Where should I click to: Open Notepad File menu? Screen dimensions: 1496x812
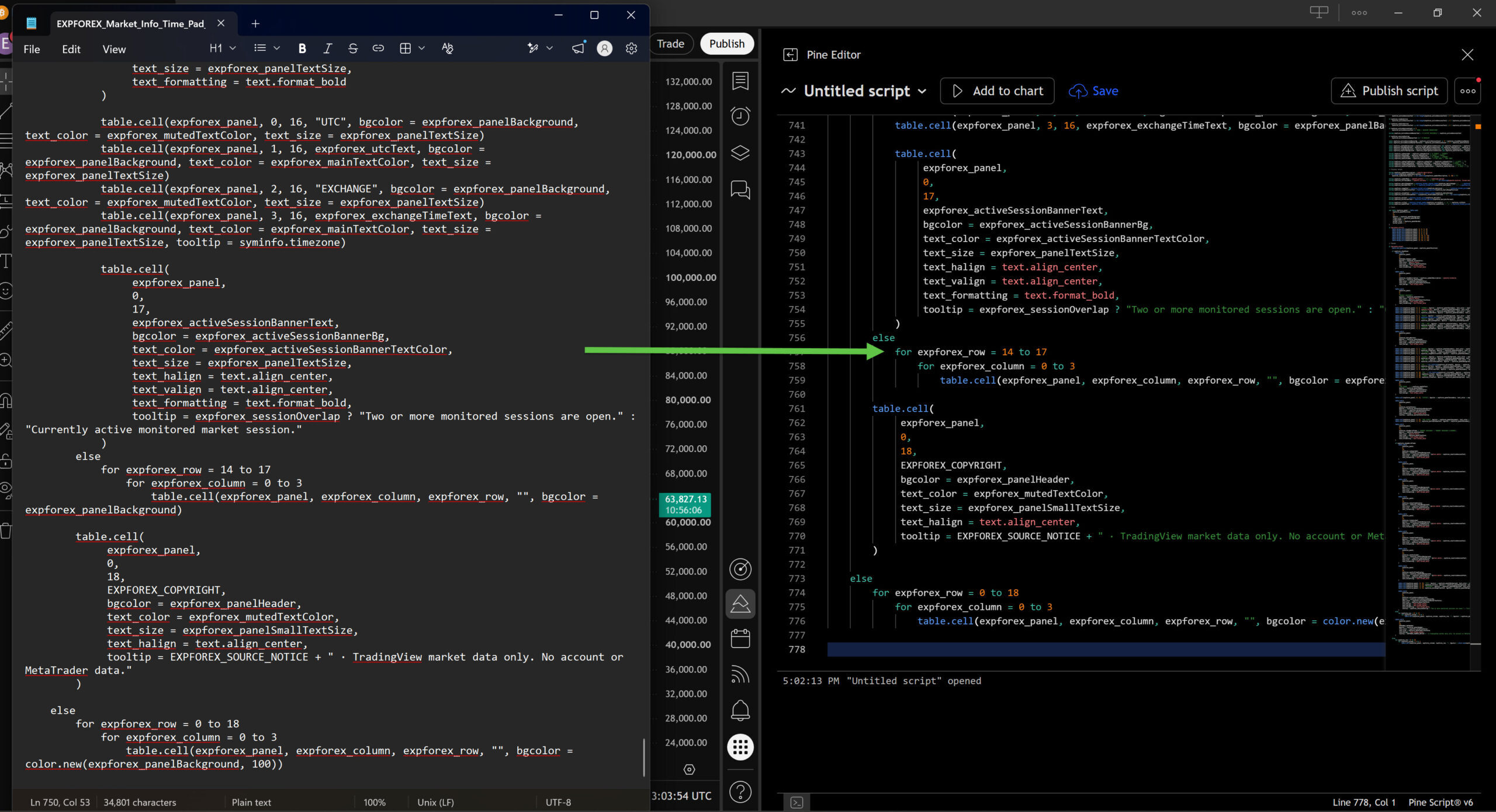tap(32, 49)
